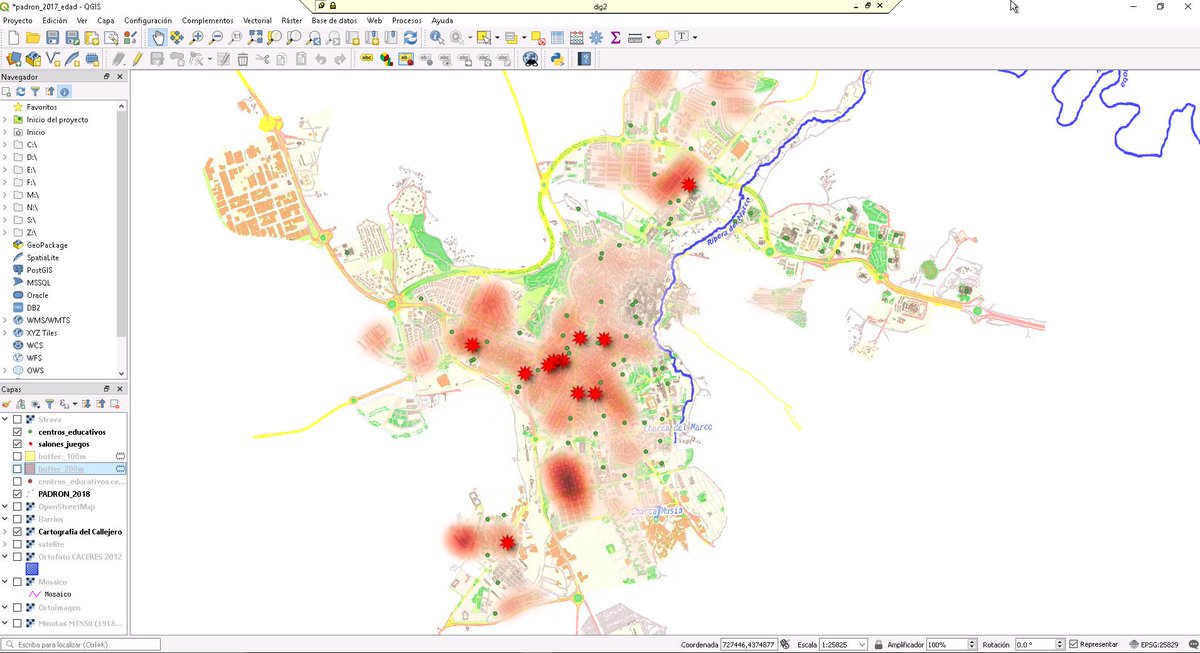Select the Pan Map hand tool
The width and height of the screenshot is (1200, 653).
pyautogui.click(x=157, y=37)
